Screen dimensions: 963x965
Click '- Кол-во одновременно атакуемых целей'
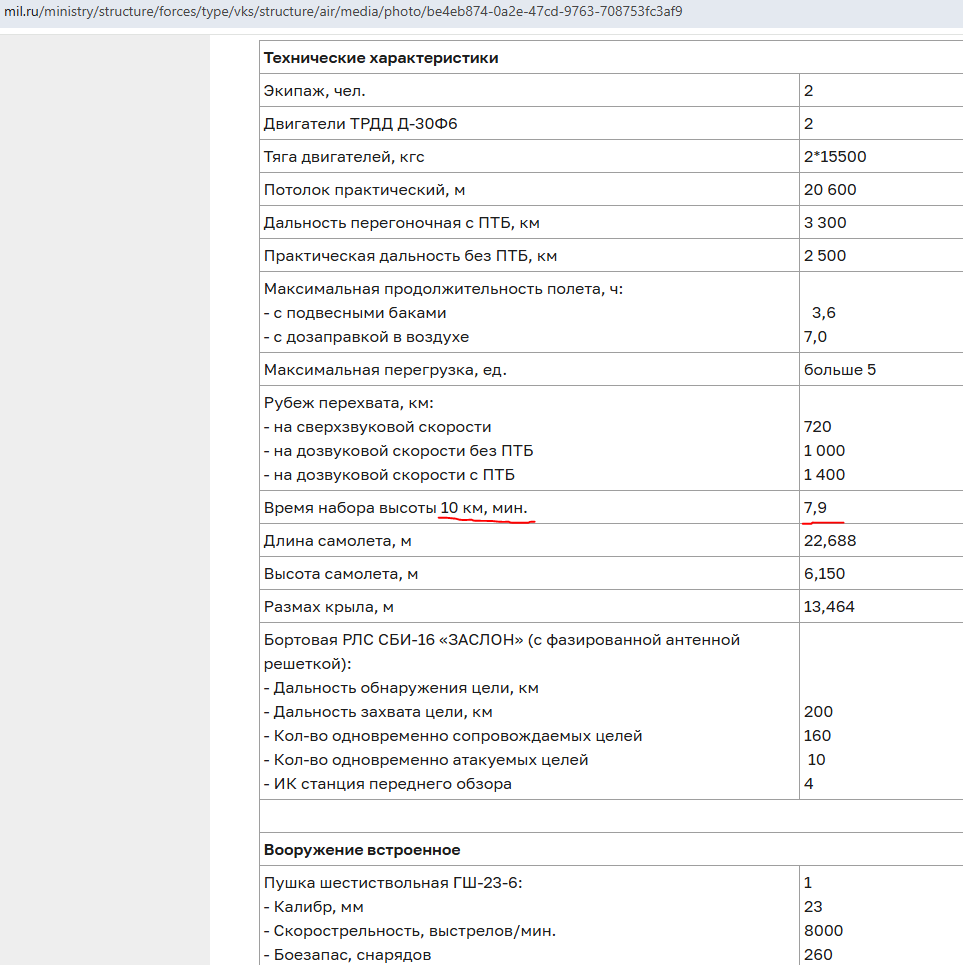426,761
